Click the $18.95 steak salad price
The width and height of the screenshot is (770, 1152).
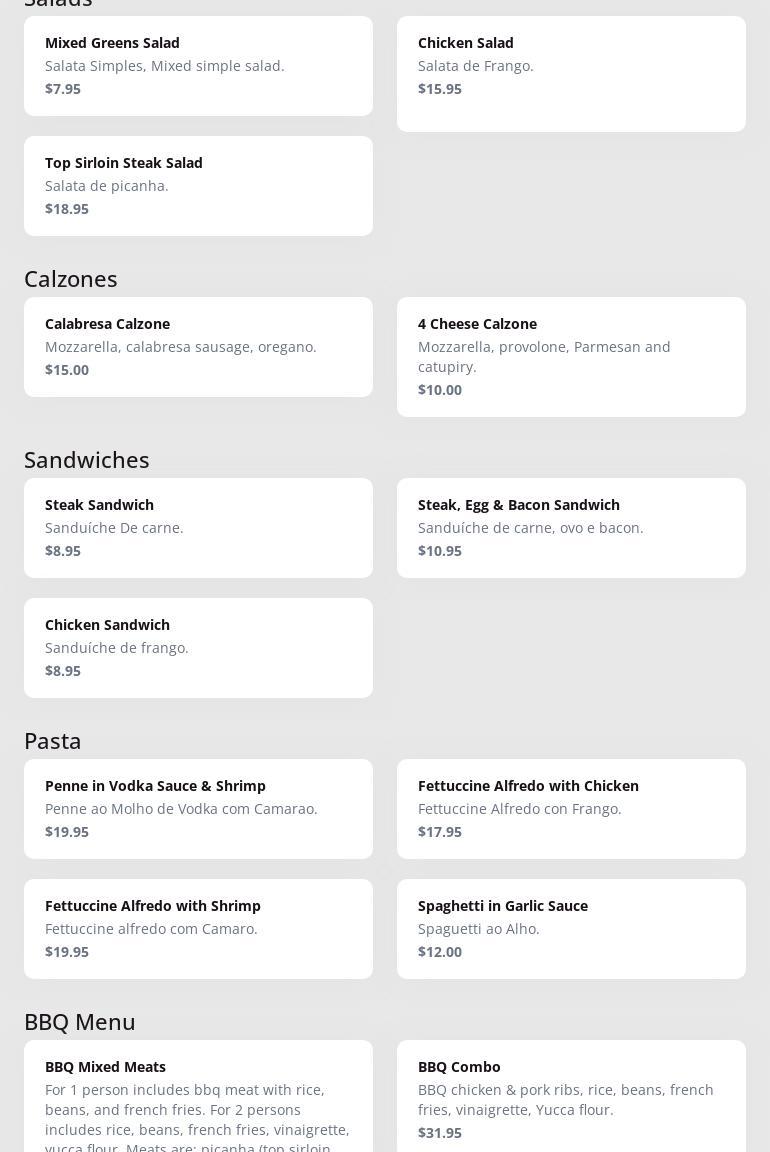pos(67,209)
